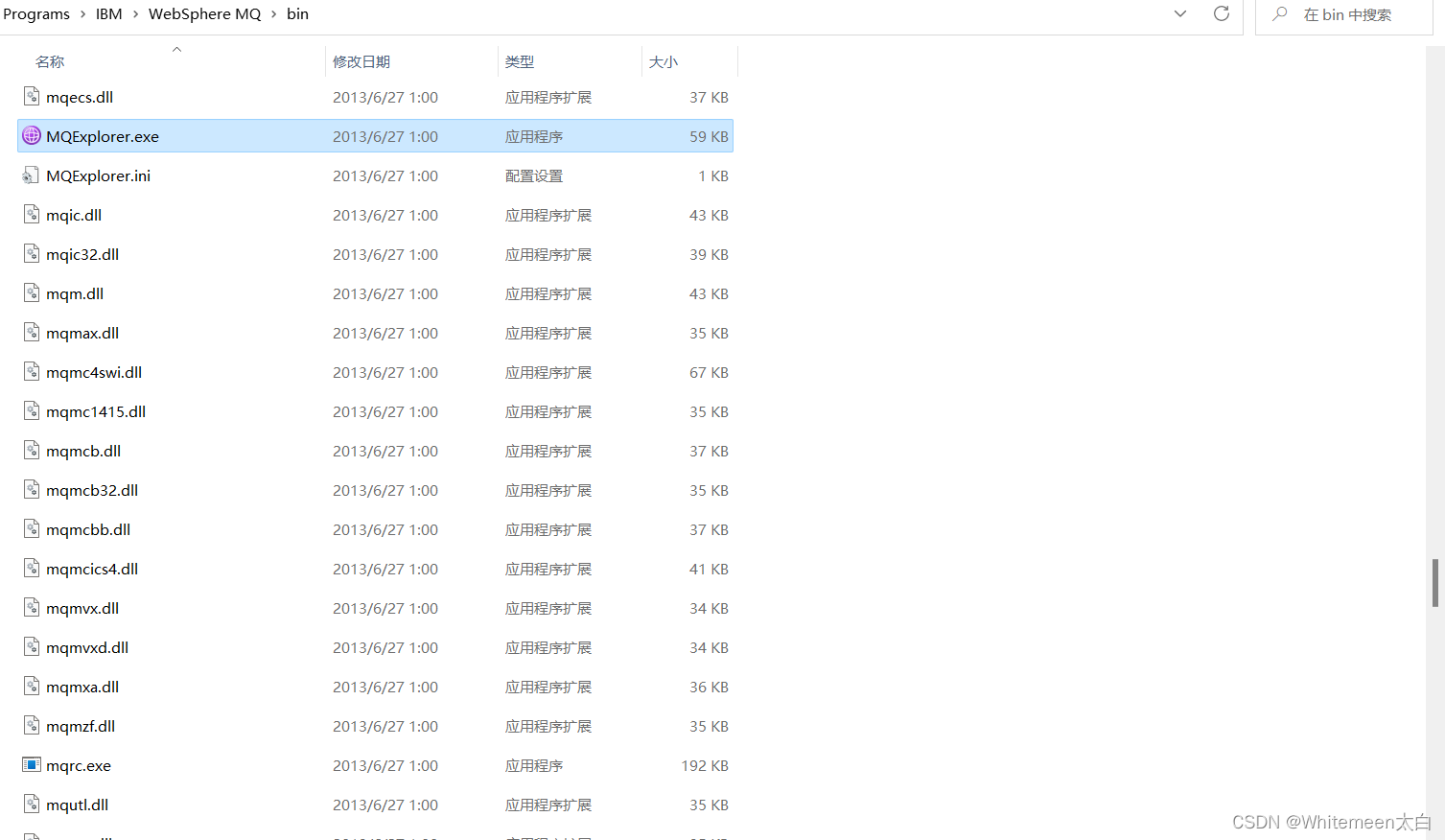
Task: Select the mqrc.exe application icon
Action: tap(32, 765)
